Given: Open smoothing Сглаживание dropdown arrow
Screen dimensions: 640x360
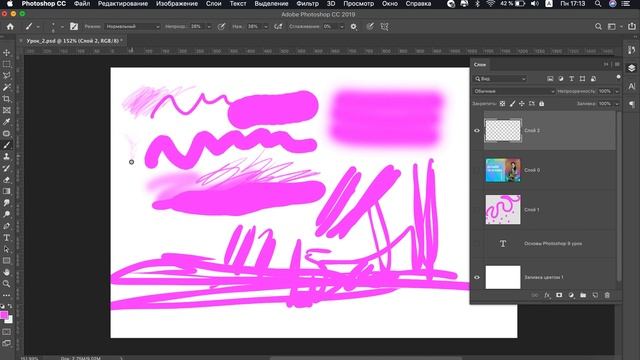Looking at the screenshot, I should [342, 27].
